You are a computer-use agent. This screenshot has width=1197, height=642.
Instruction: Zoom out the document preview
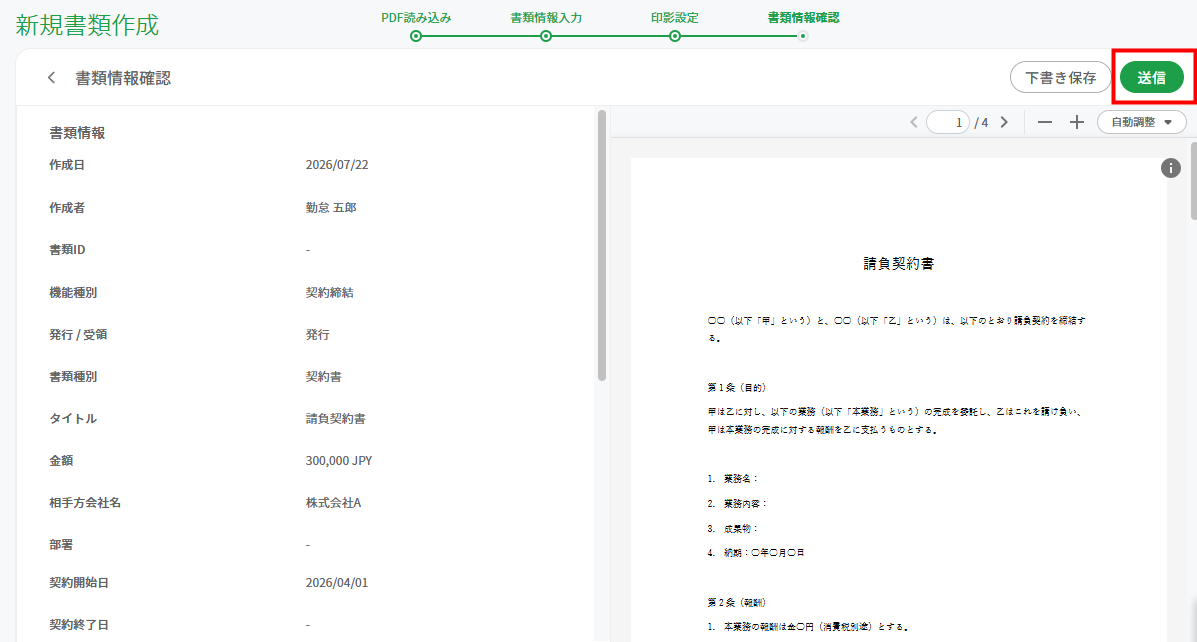(x=1045, y=122)
